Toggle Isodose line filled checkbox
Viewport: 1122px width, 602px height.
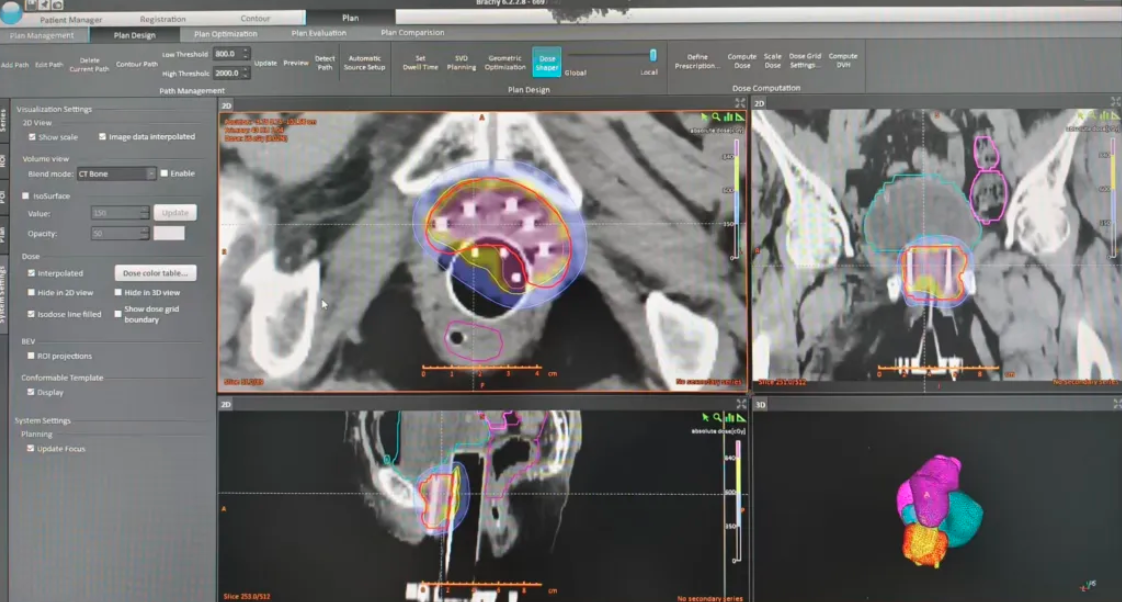click(31, 314)
